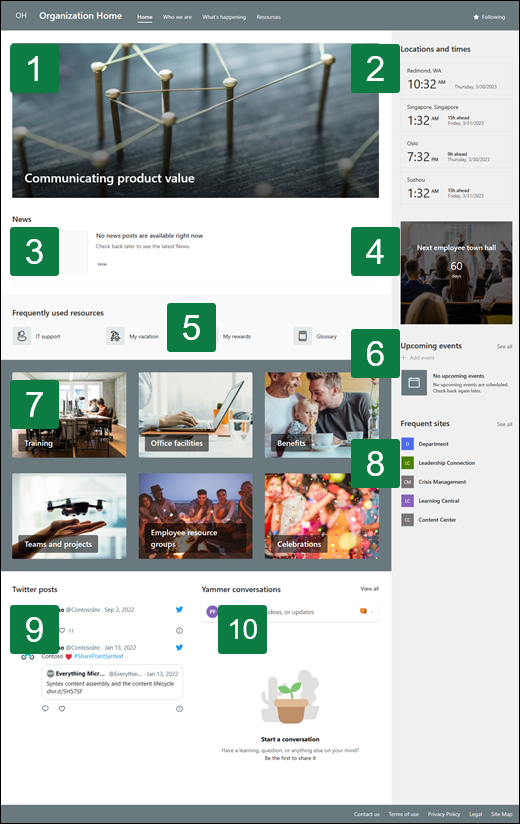Image resolution: width=520 pixels, height=824 pixels.
Task: Click the Singapore clock card
Action: [456, 115]
